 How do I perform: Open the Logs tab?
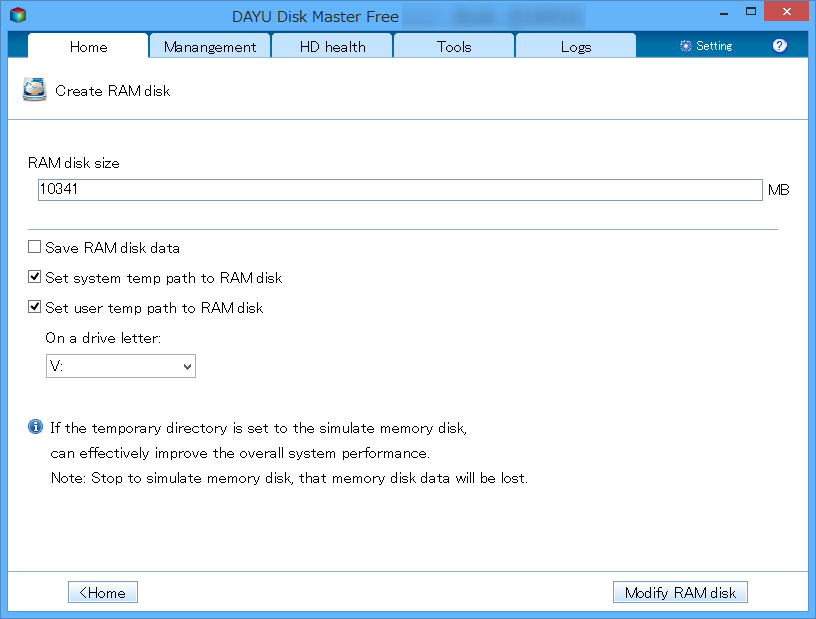click(576, 47)
